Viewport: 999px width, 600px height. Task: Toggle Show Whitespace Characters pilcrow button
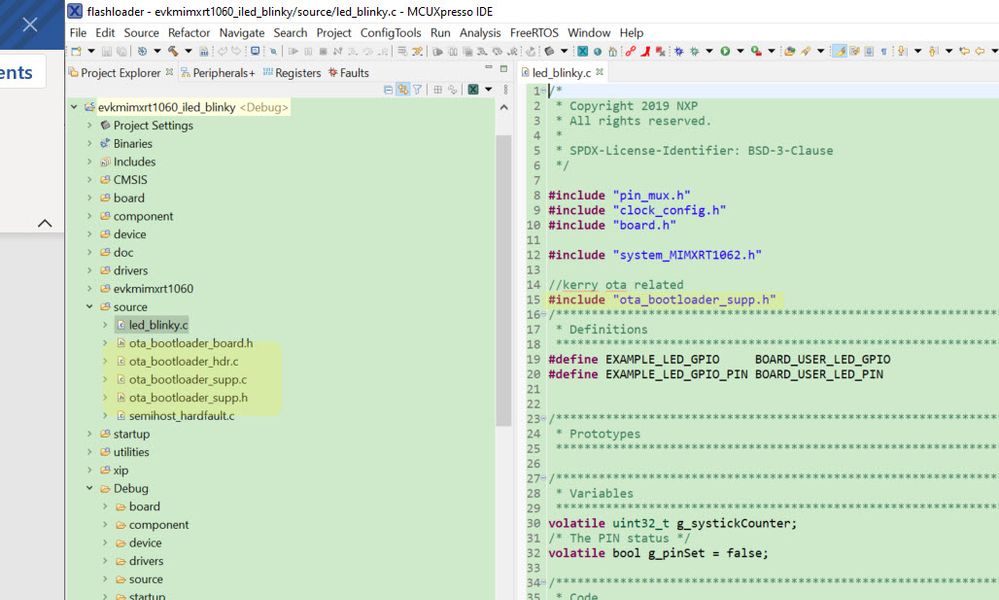(884, 51)
